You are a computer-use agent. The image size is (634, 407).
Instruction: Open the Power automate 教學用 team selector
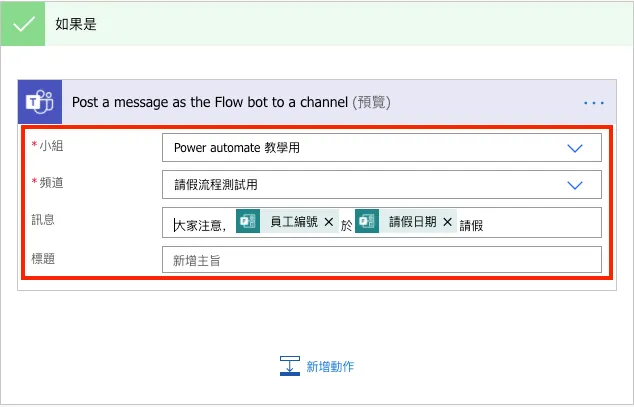(x=382, y=148)
